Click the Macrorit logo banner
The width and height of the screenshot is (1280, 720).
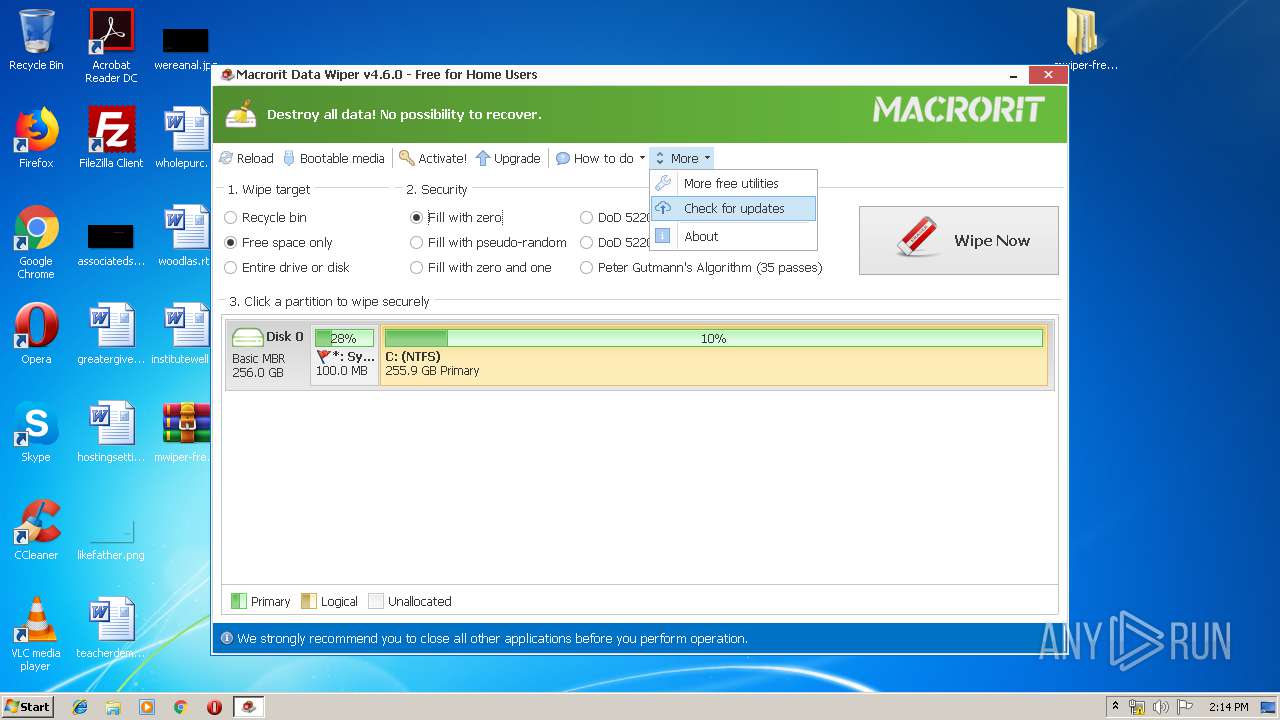click(958, 109)
